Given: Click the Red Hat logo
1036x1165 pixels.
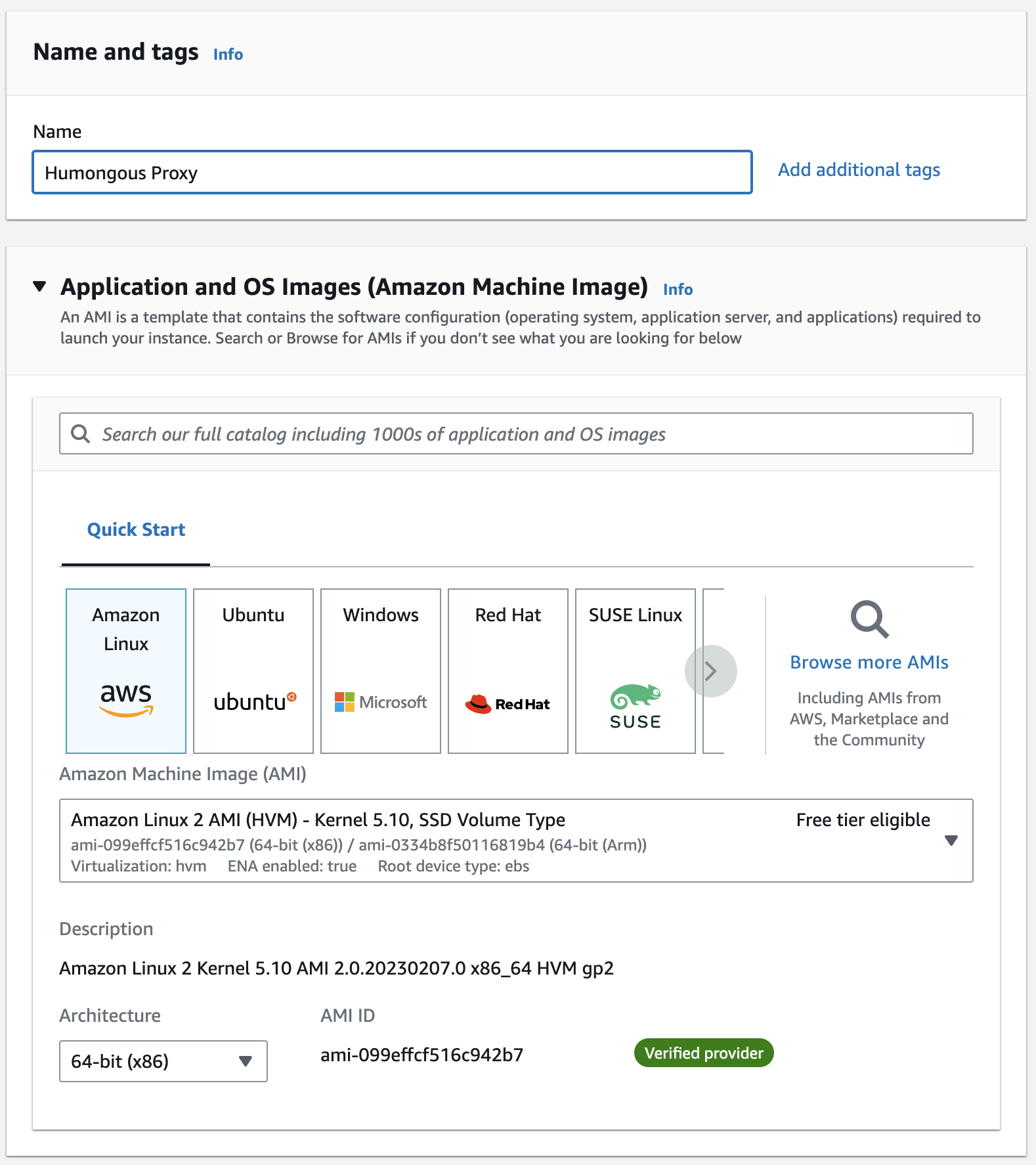Looking at the screenshot, I should pyautogui.click(x=507, y=704).
